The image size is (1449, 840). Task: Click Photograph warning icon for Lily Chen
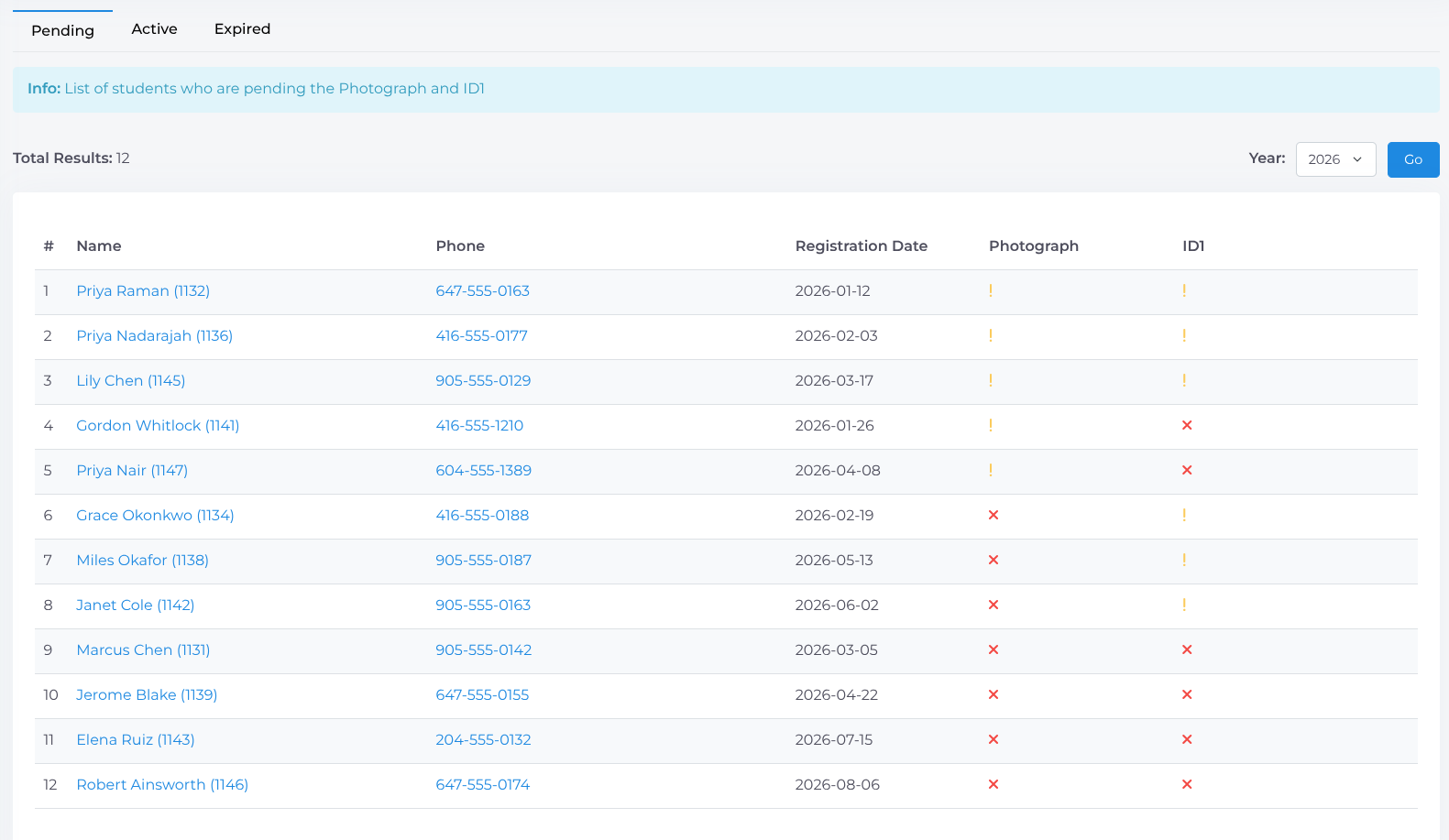991,380
